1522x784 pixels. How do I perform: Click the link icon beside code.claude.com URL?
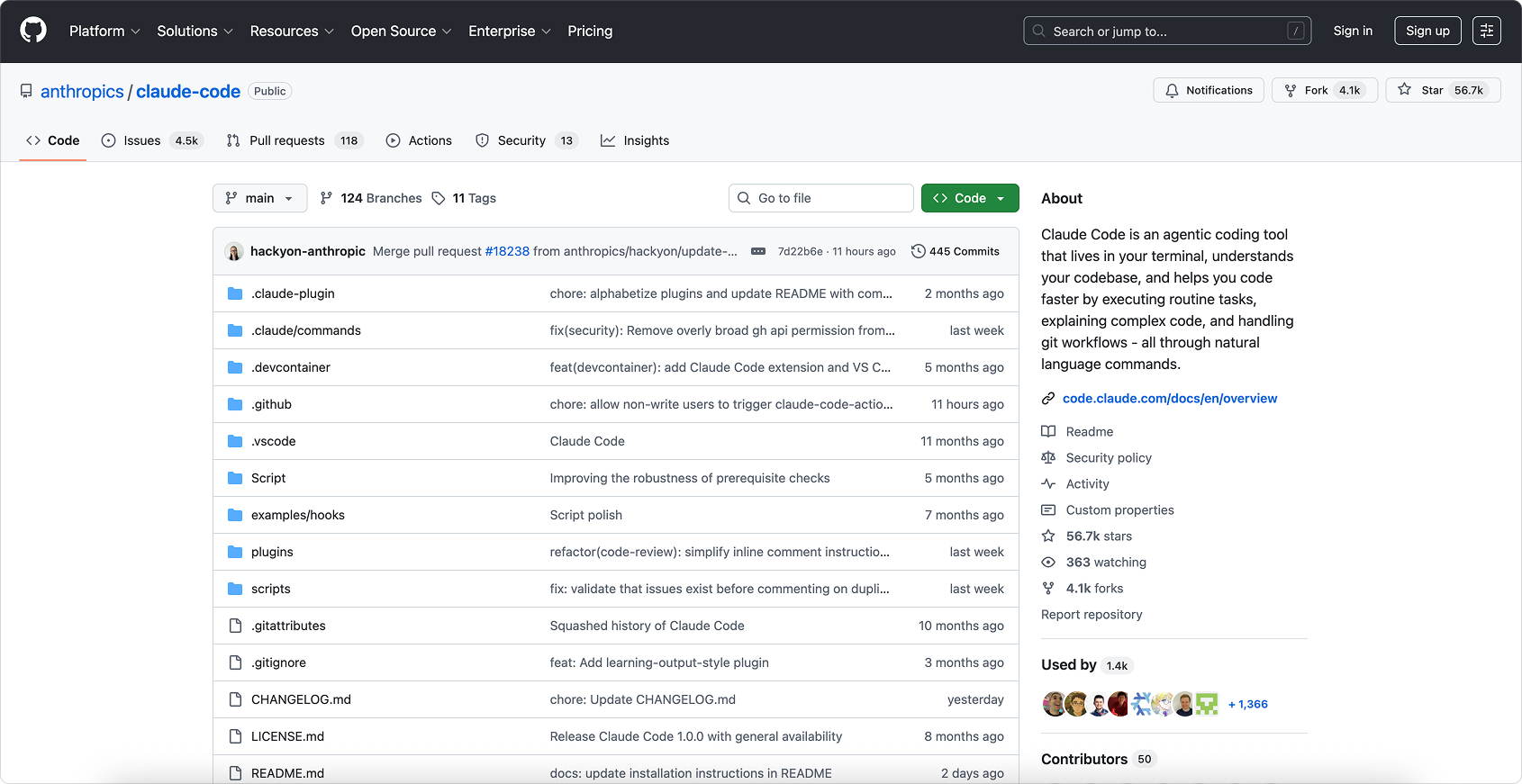[1048, 398]
